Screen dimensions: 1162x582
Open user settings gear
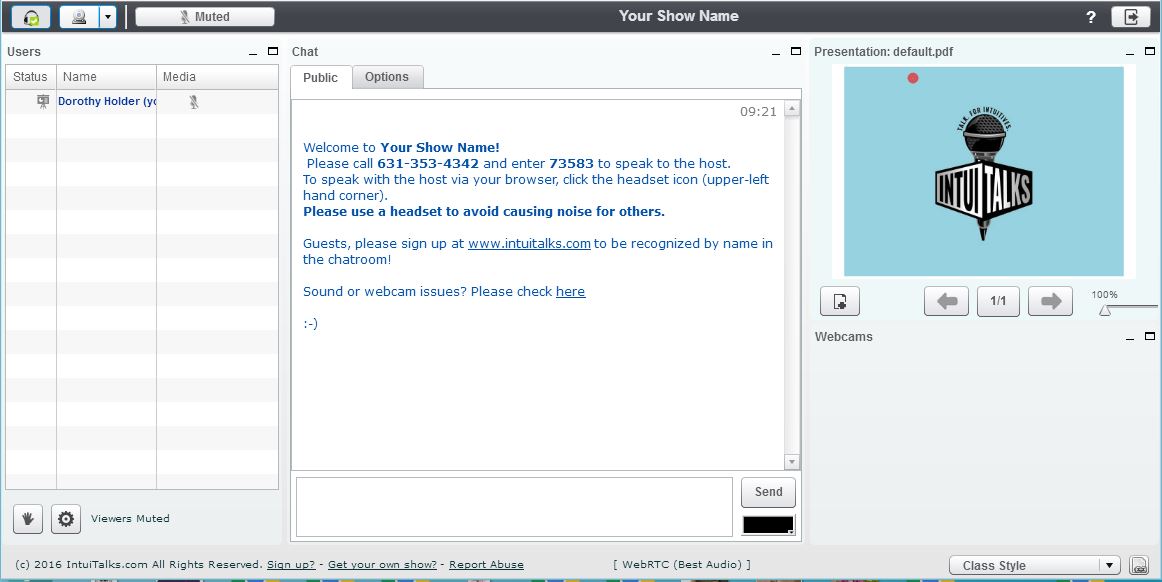coord(66,519)
